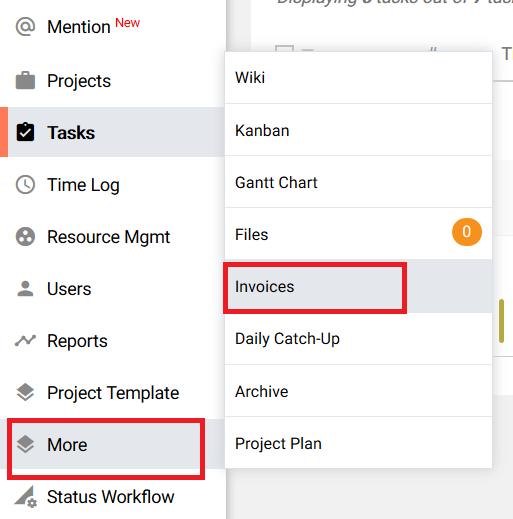Click the Mention at-sign icon

(25, 27)
